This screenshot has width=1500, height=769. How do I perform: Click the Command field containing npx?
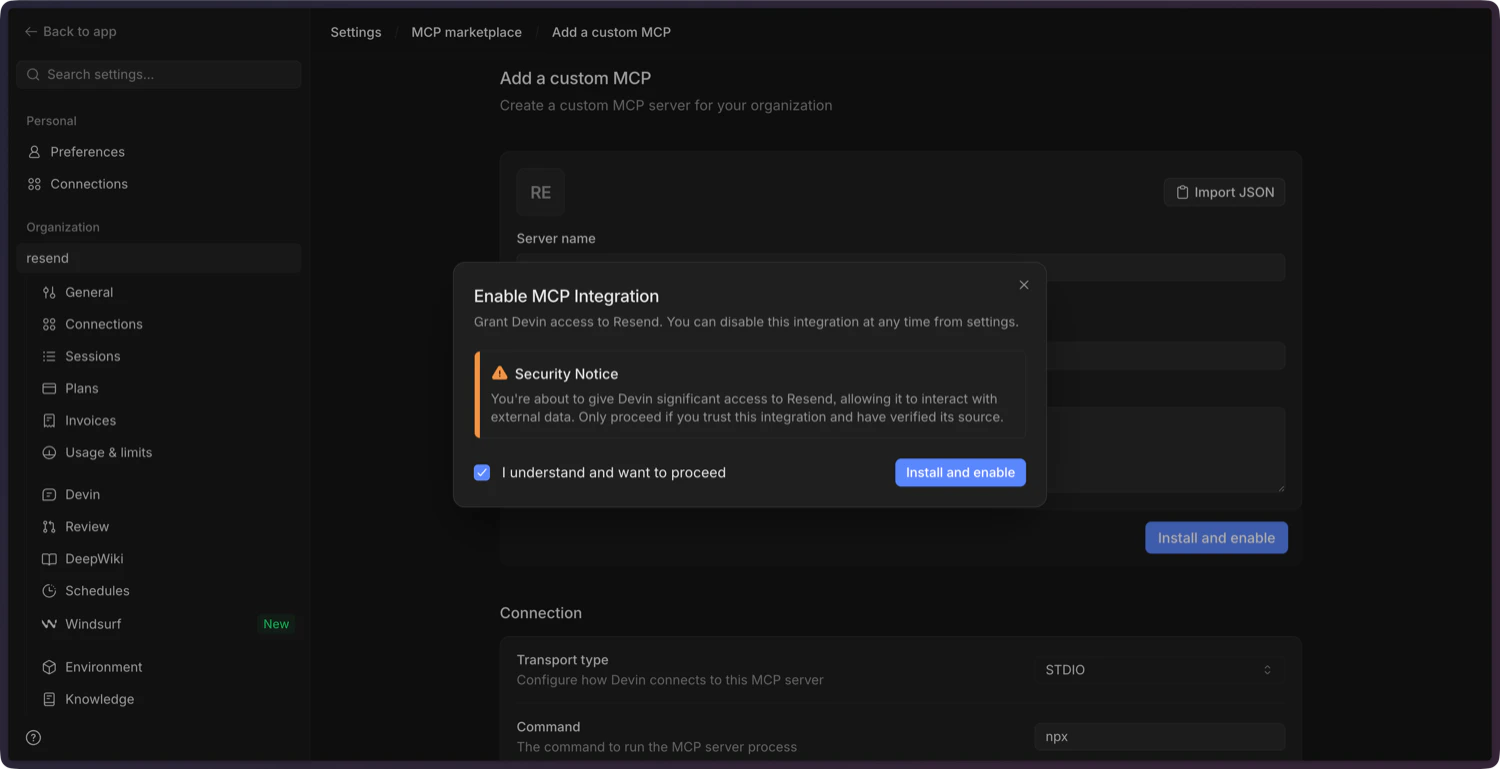1159,737
